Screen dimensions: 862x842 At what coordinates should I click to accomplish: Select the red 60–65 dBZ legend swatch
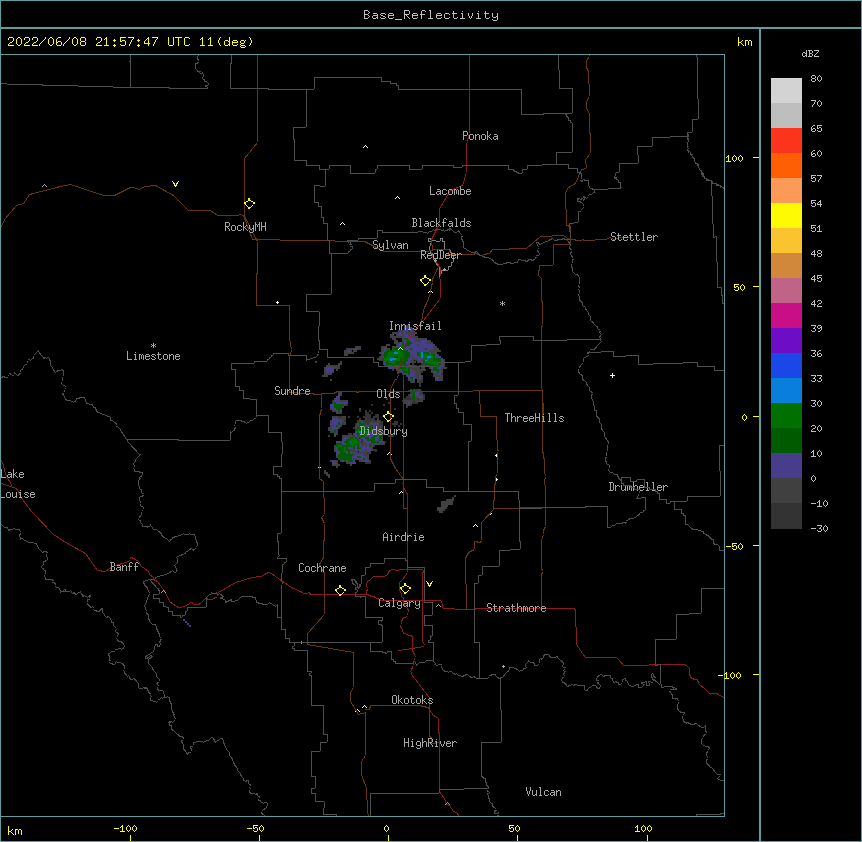coord(786,141)
